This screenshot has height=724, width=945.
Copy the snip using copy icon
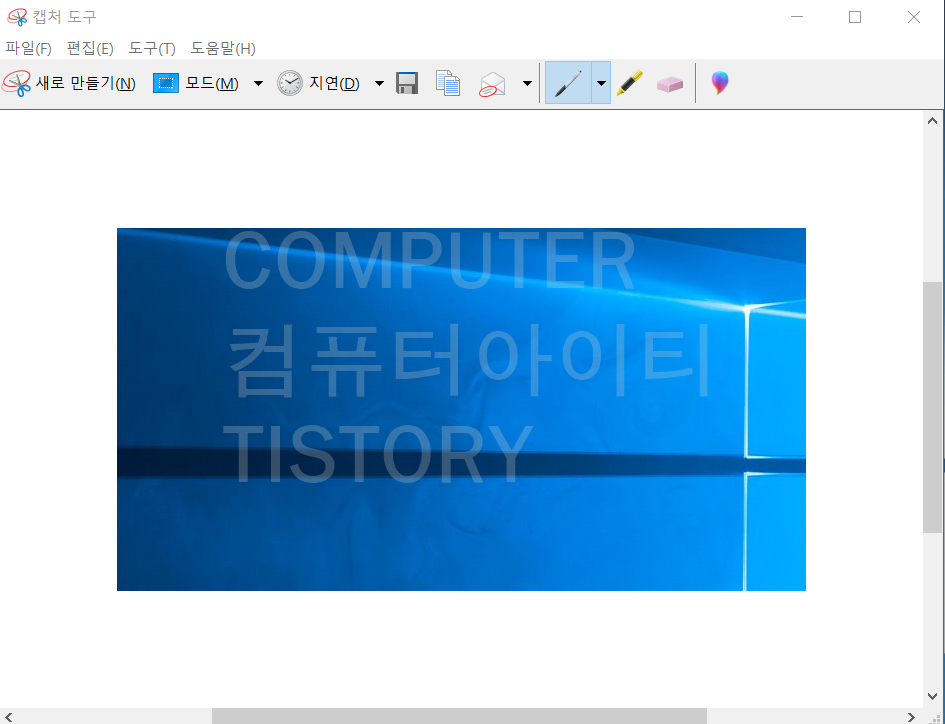pos(448,83)
